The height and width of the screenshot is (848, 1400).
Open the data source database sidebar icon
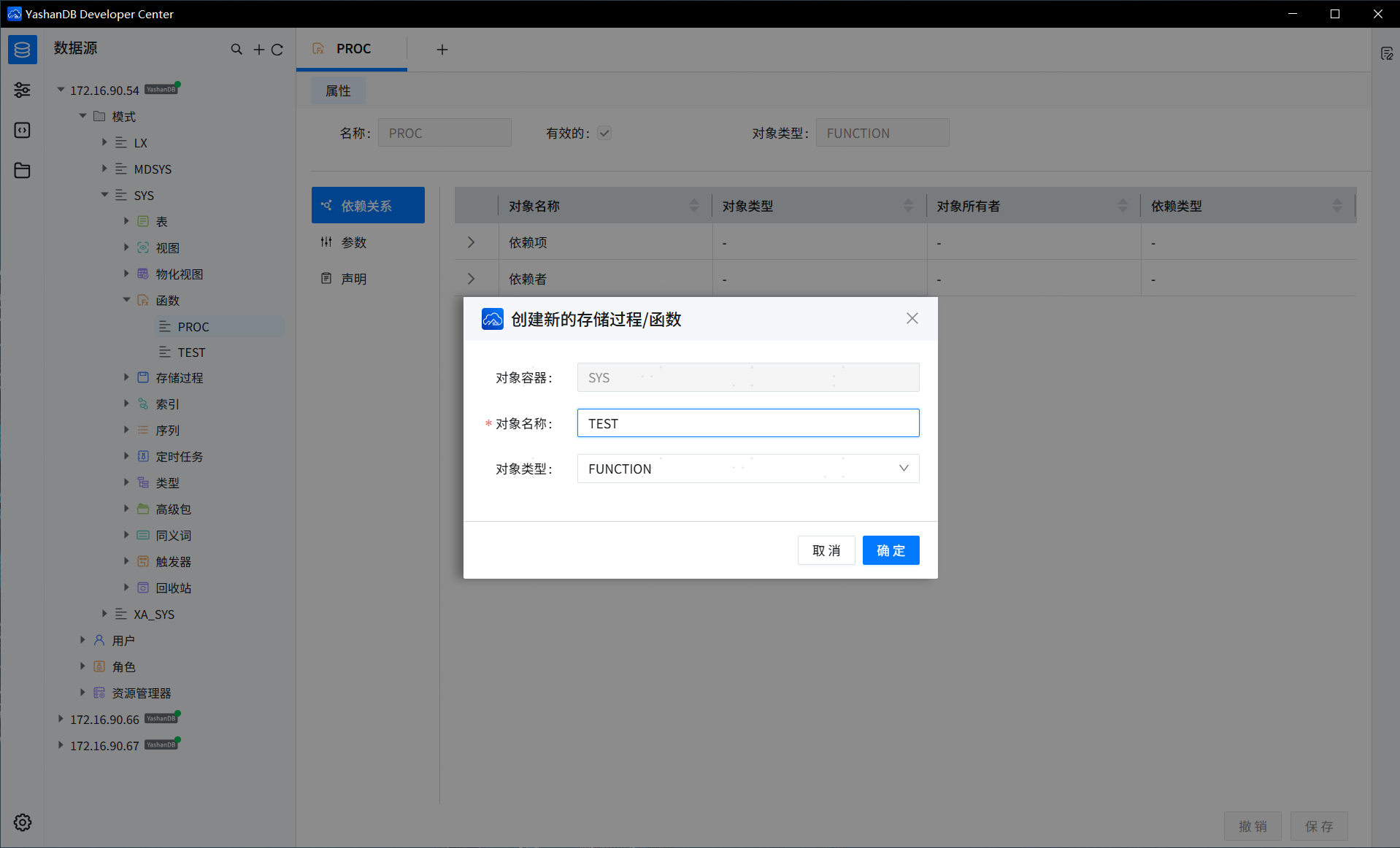23,50
